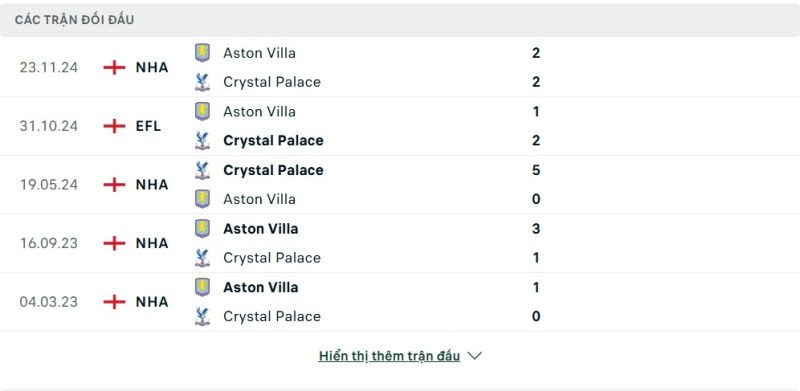
Task: Open Hiển thị thêm trận đấu link
Action: click(x=389, y=356)
